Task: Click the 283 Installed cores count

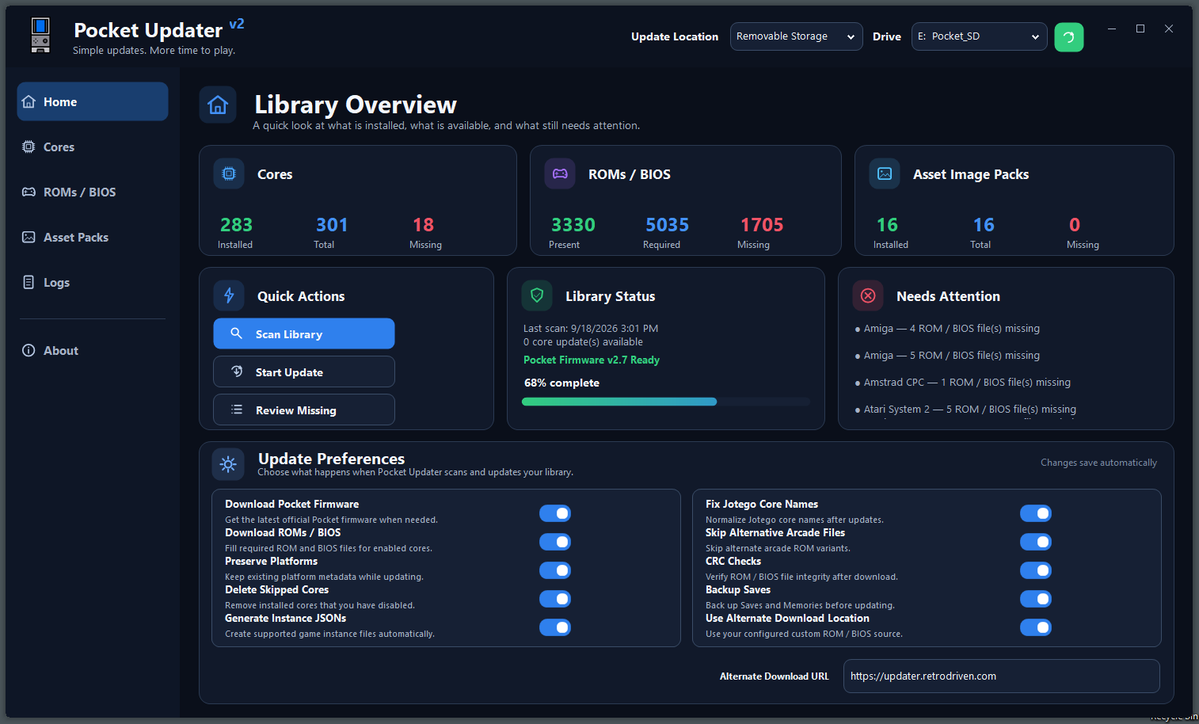Action: point(236,225)
